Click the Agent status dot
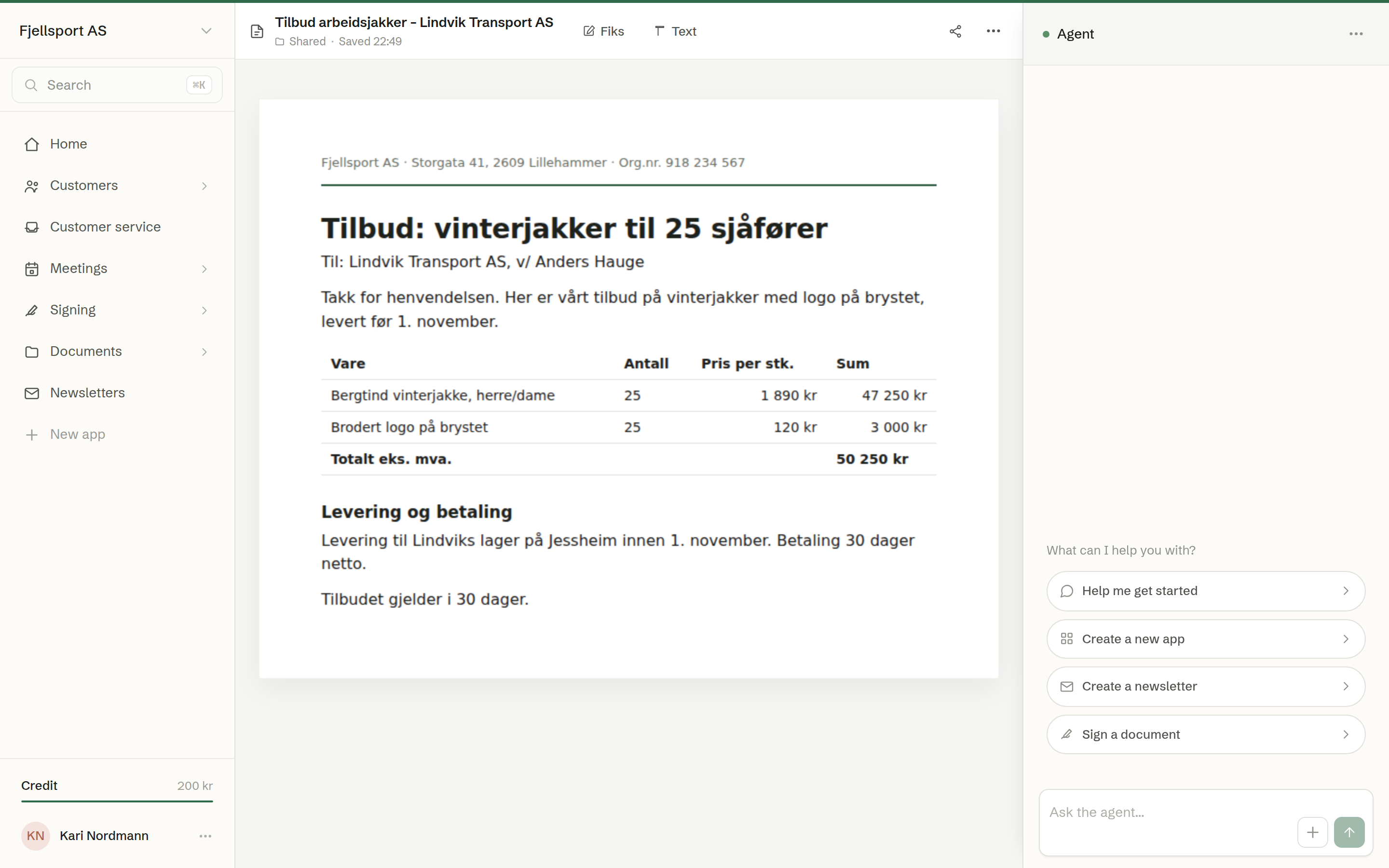 (1046, 34)
